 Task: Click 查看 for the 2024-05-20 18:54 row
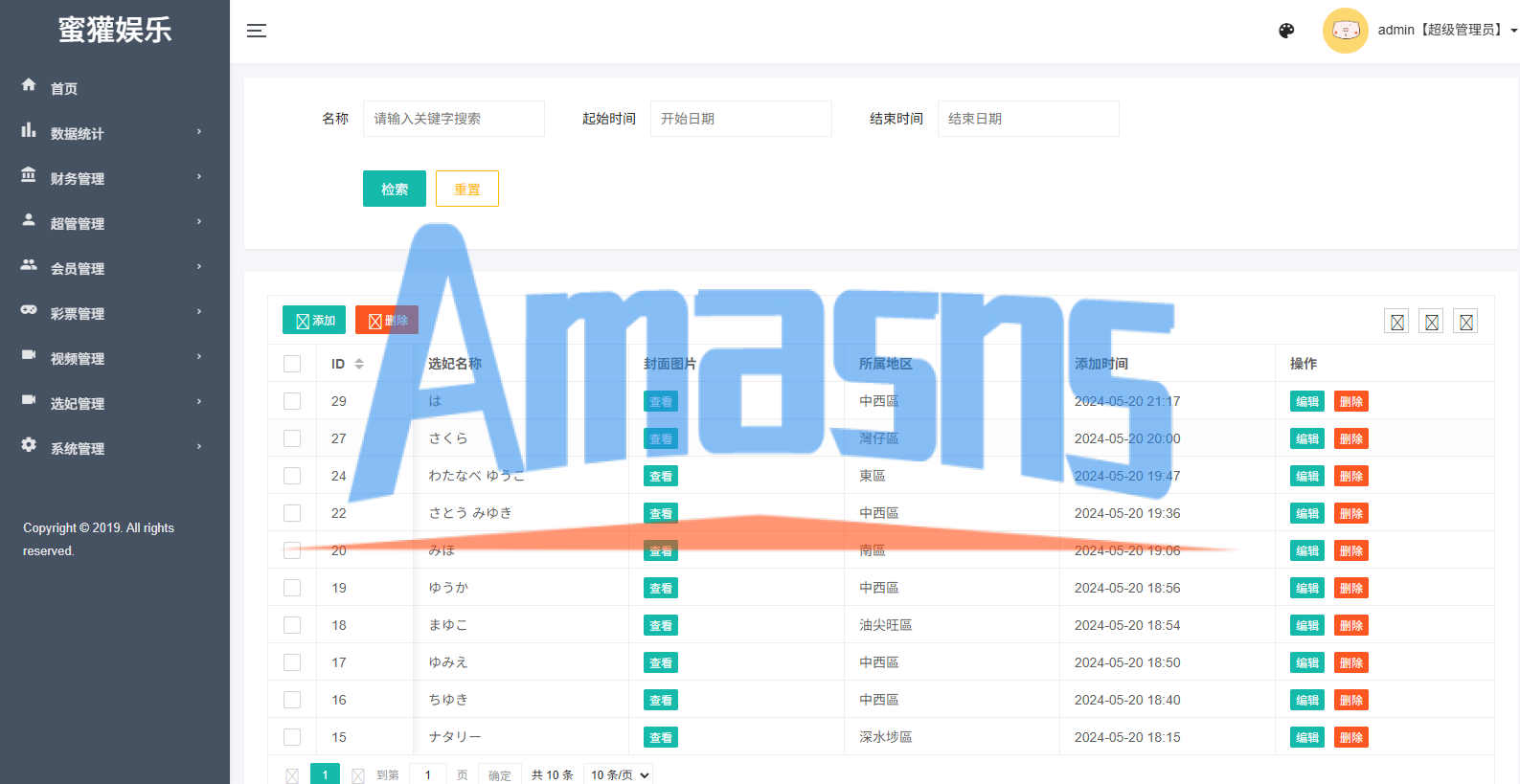[x=661, y=625]
